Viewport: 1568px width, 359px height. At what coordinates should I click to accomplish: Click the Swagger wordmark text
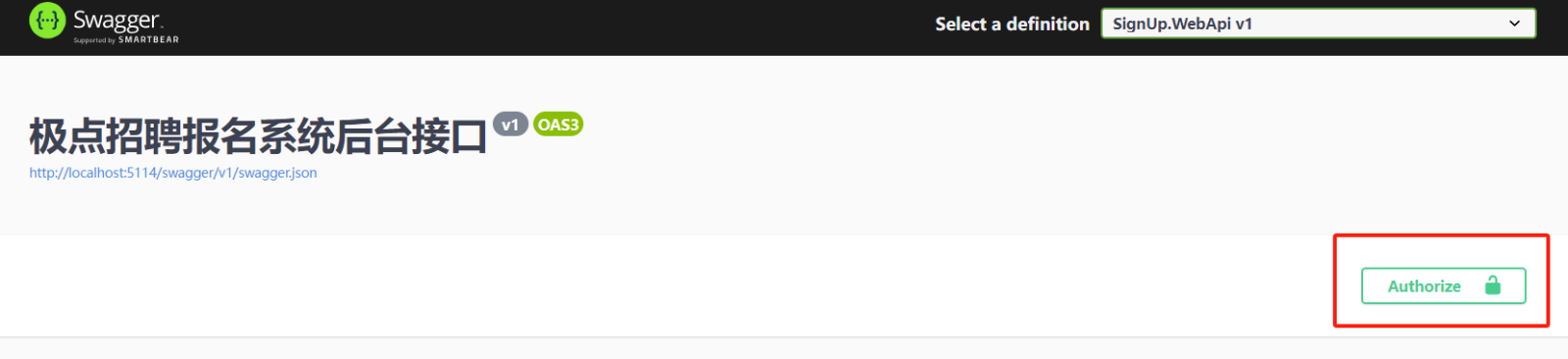117,20
